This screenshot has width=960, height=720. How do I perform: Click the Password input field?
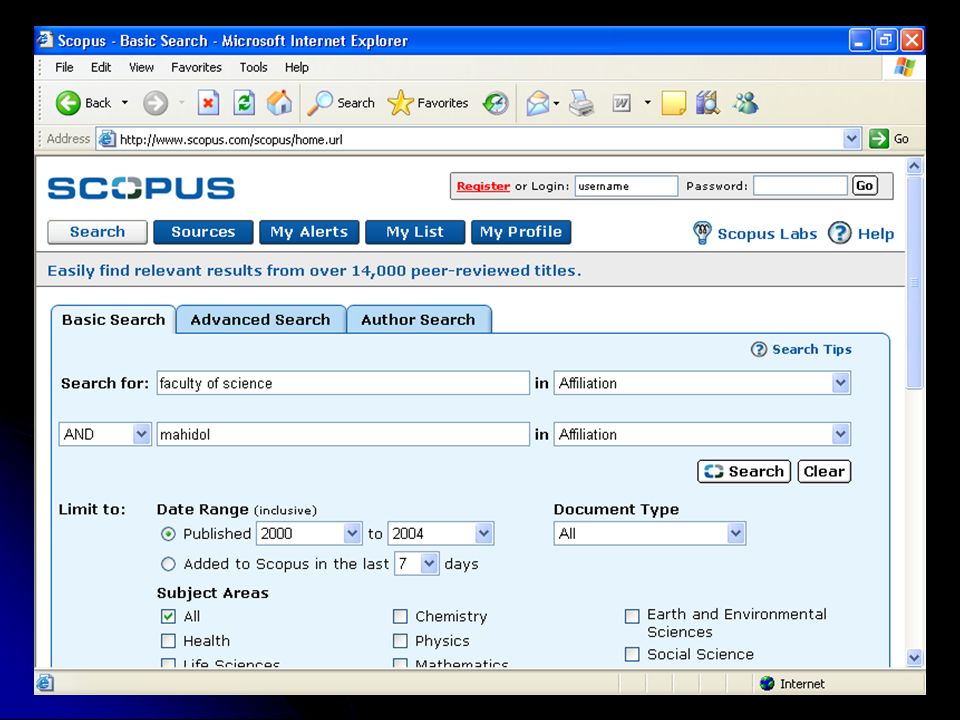(x=800, y=186)
